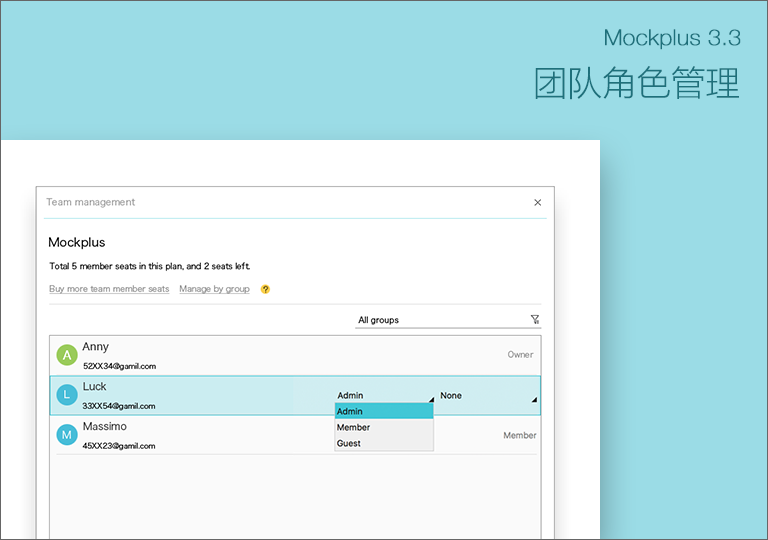The width and height of the screenshot is (768, 540).
Task: Select the name Luck
Action: pyautogui.click(x=95, y=387)
